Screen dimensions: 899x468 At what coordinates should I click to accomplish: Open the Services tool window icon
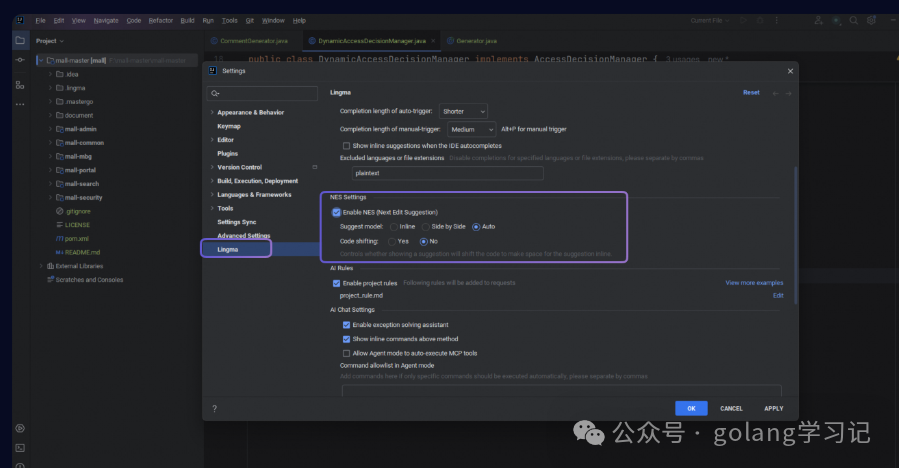[x=20, y=428]
